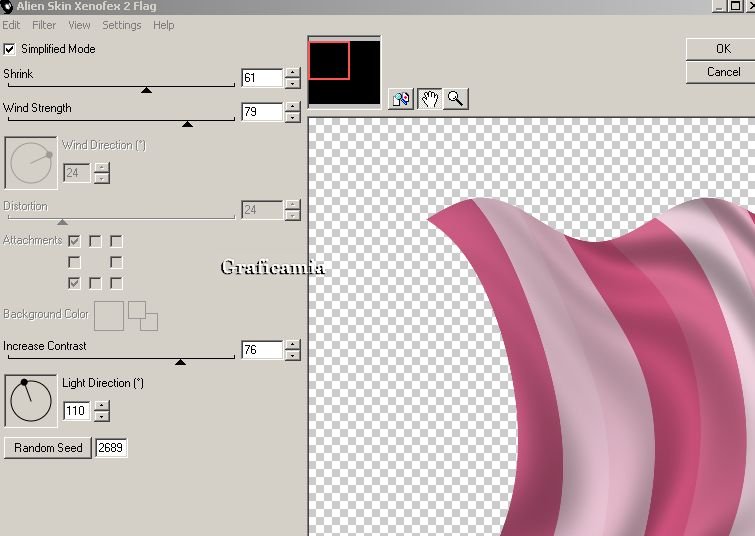This screenshot has height=536, width=755.
Task: Toggle the bottom-left Attachments checkbox
Action: pos(74,283)
